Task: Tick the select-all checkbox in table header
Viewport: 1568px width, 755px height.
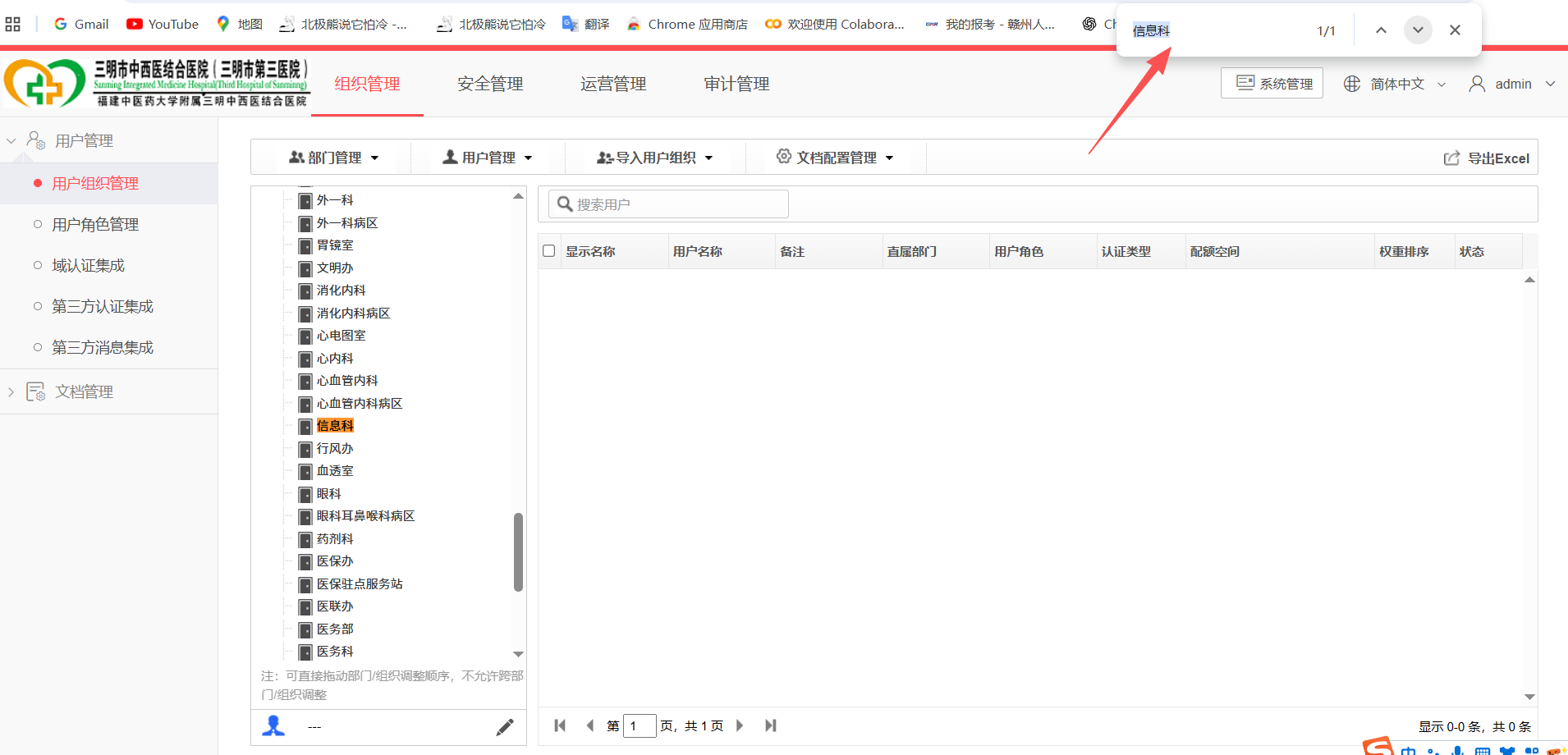Action: click(549, 251)
